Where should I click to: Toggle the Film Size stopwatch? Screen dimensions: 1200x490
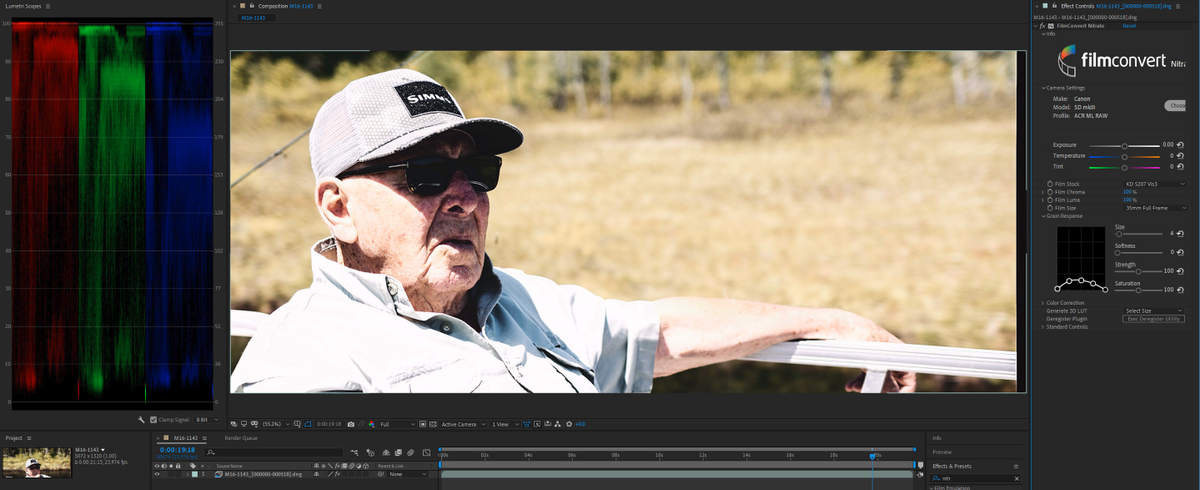point(1050,208)
